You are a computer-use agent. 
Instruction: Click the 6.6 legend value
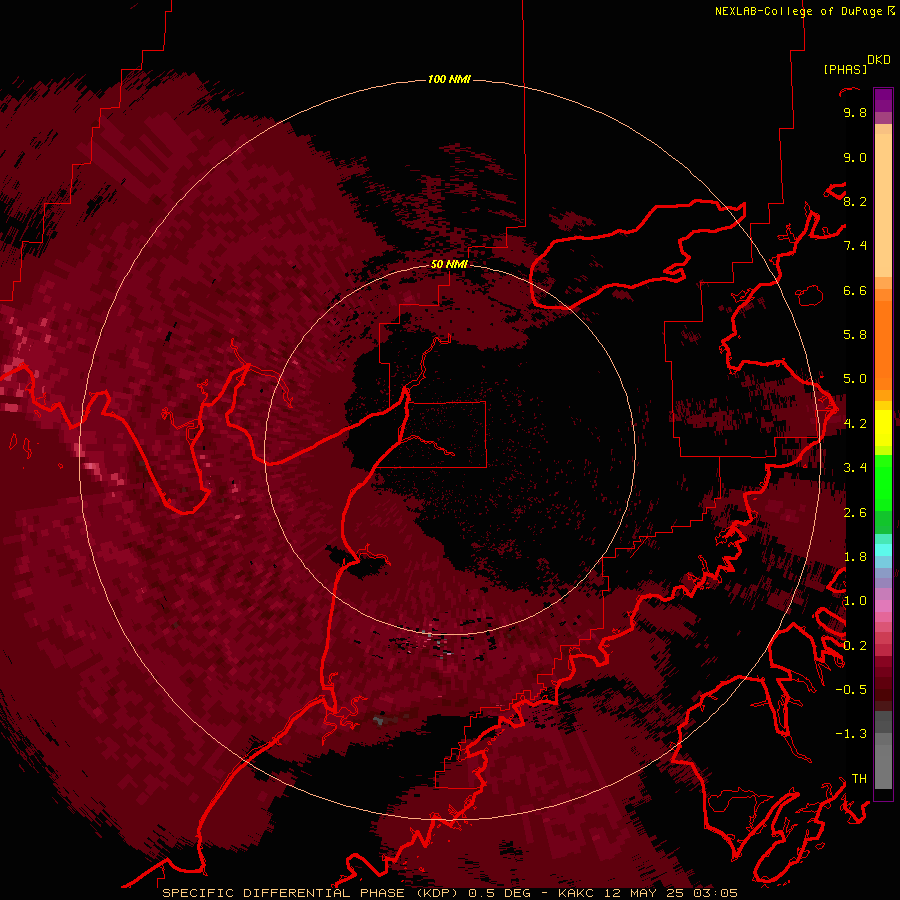coord(855,290)
